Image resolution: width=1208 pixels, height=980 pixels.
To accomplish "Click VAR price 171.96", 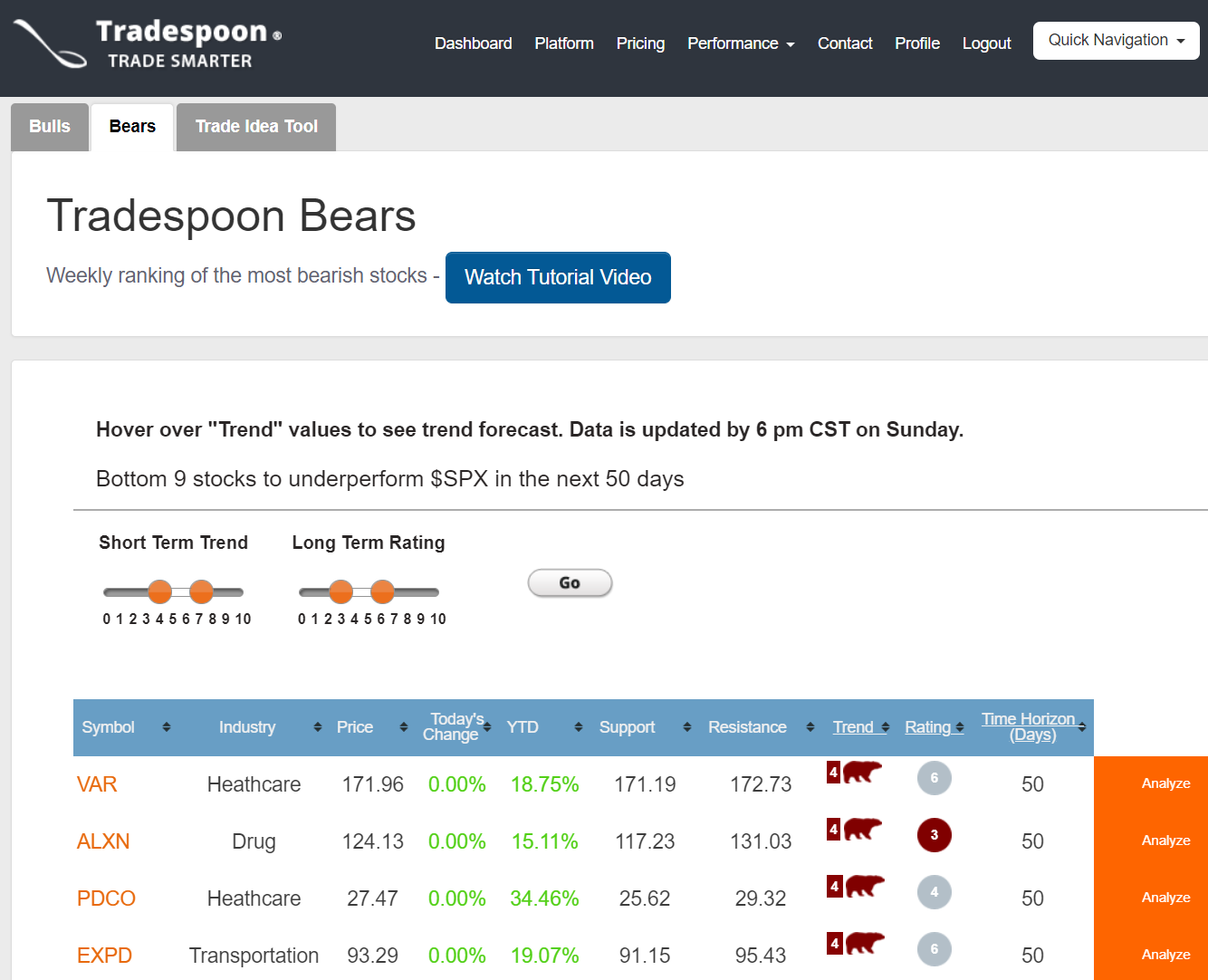I will 373,784.
